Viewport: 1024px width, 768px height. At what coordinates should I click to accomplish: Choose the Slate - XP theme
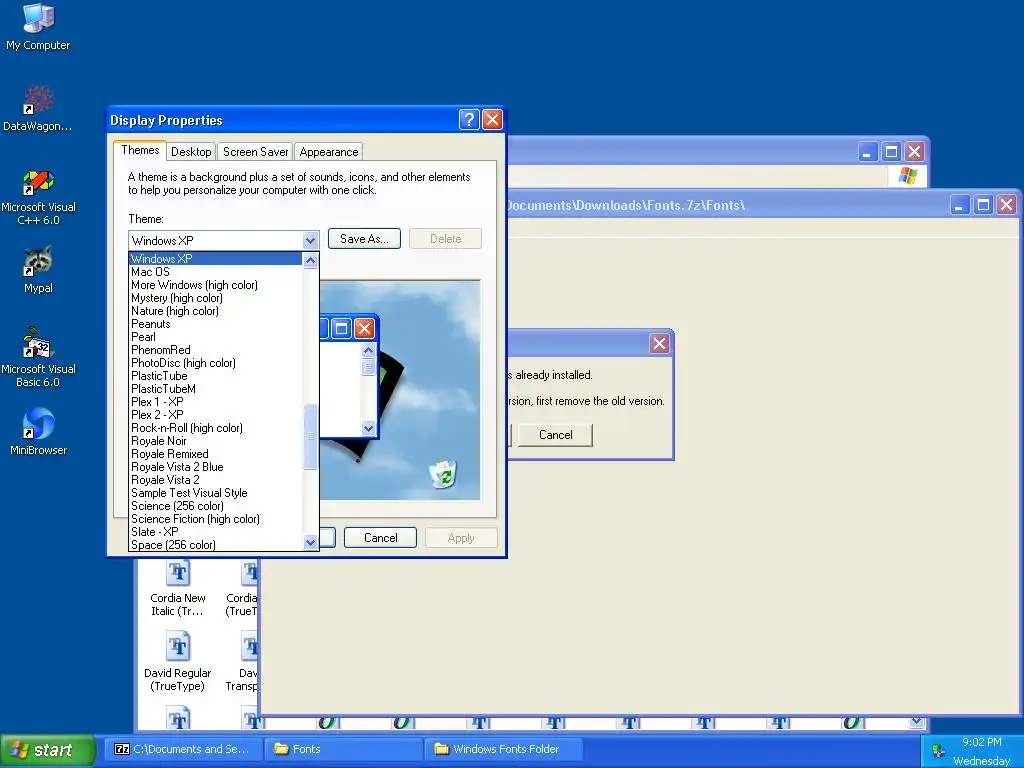(x=216, y=532)
